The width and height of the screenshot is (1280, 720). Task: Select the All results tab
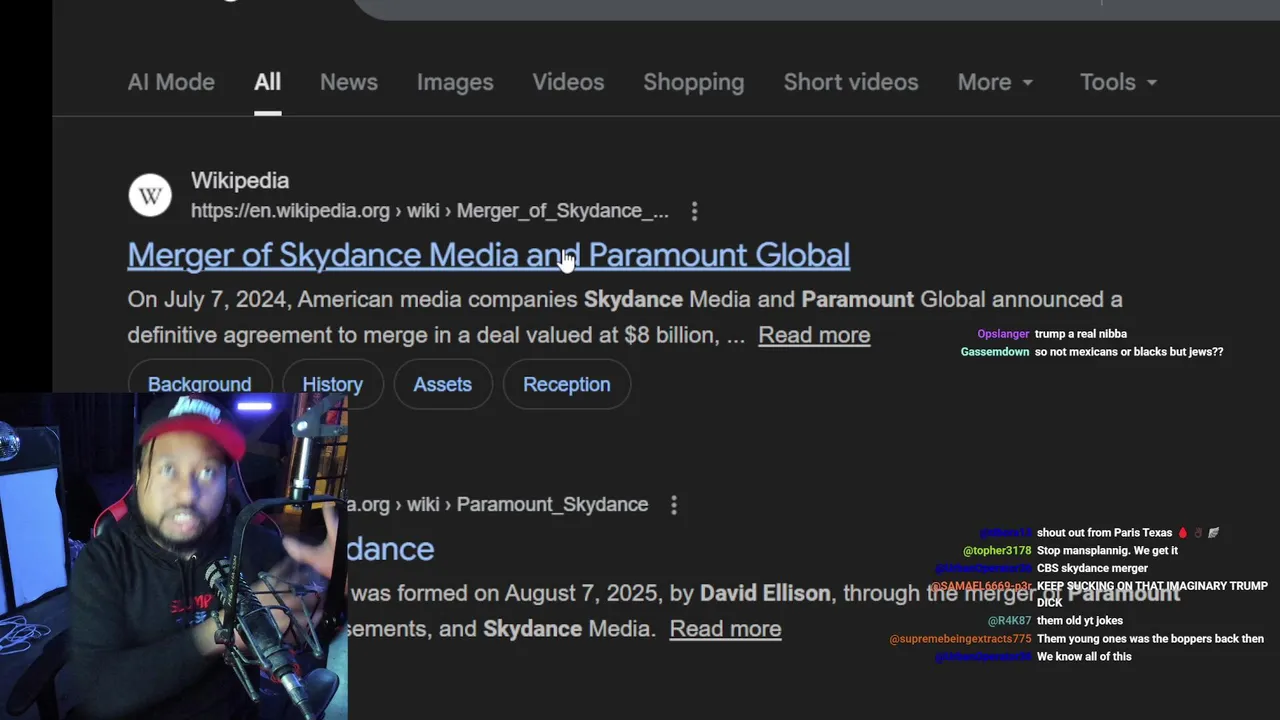click(x=267, y=82)
